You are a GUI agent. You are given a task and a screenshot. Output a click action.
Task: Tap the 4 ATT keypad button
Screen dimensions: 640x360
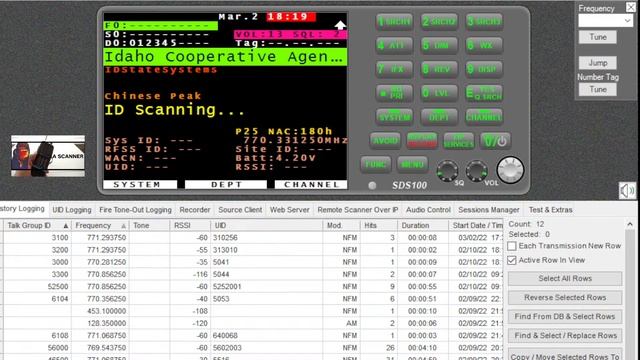point(394,45)
